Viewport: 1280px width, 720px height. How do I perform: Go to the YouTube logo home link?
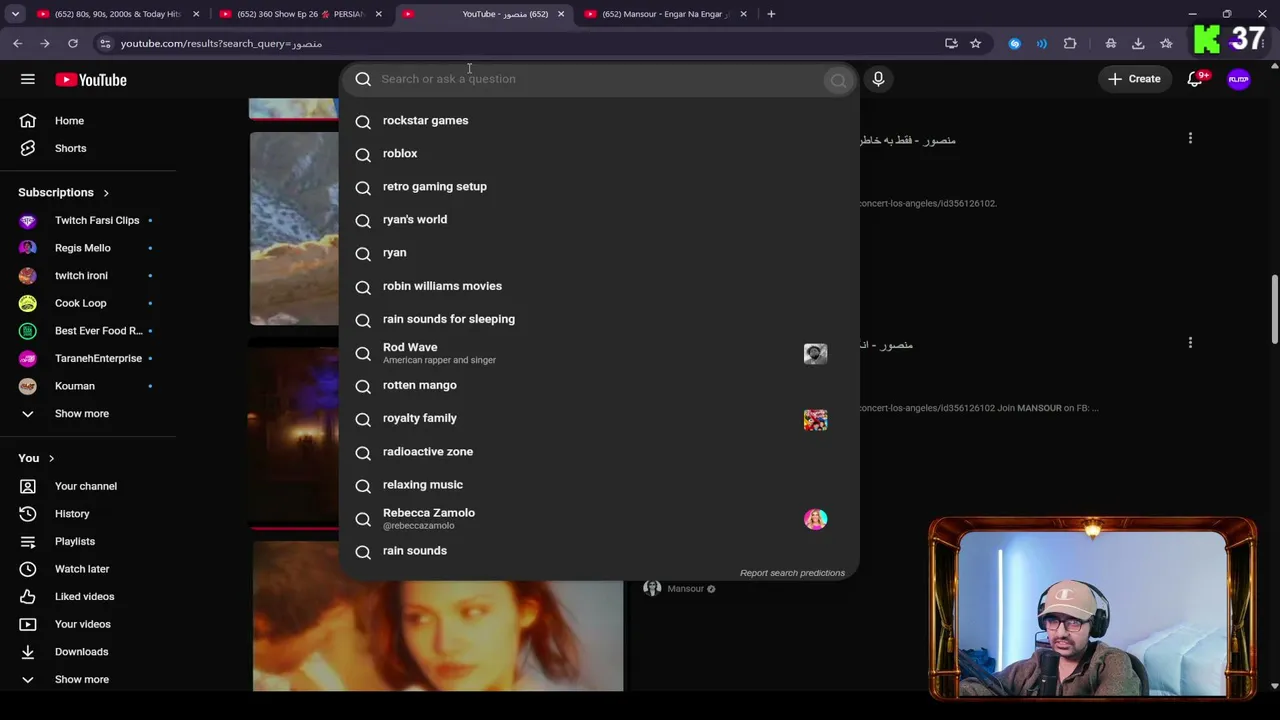tap(91, 80)
